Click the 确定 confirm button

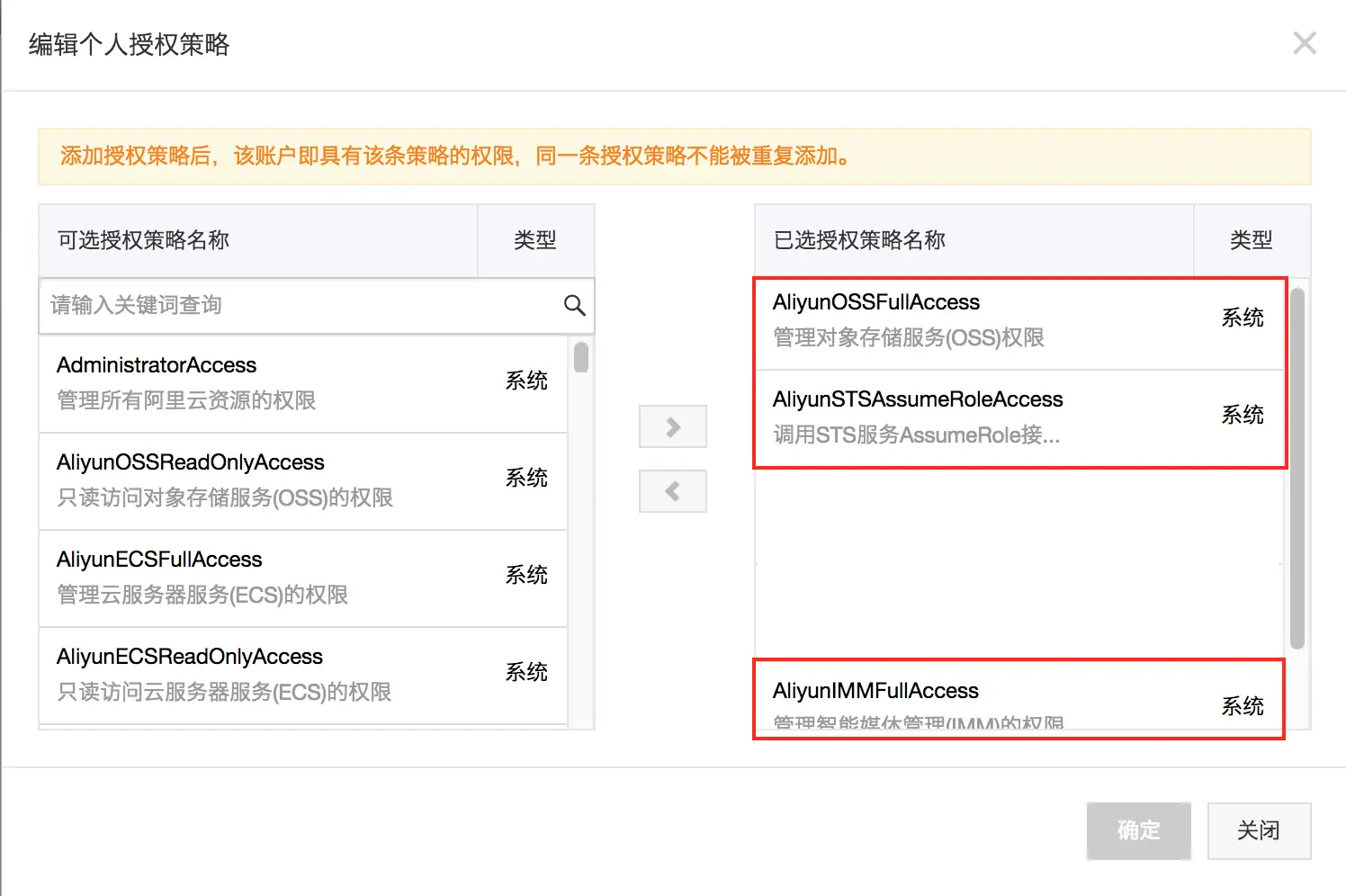click(1139, 830)
